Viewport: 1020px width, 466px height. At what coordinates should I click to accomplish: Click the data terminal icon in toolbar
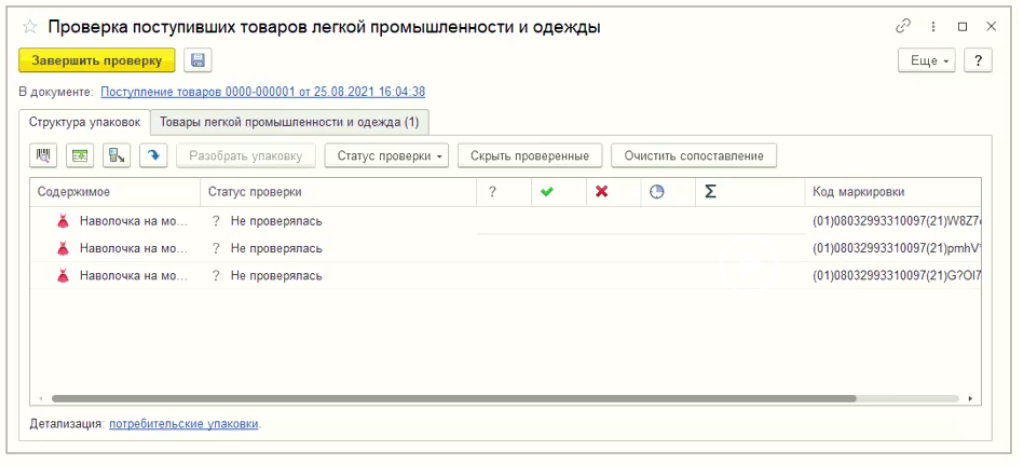coord(117,156)
